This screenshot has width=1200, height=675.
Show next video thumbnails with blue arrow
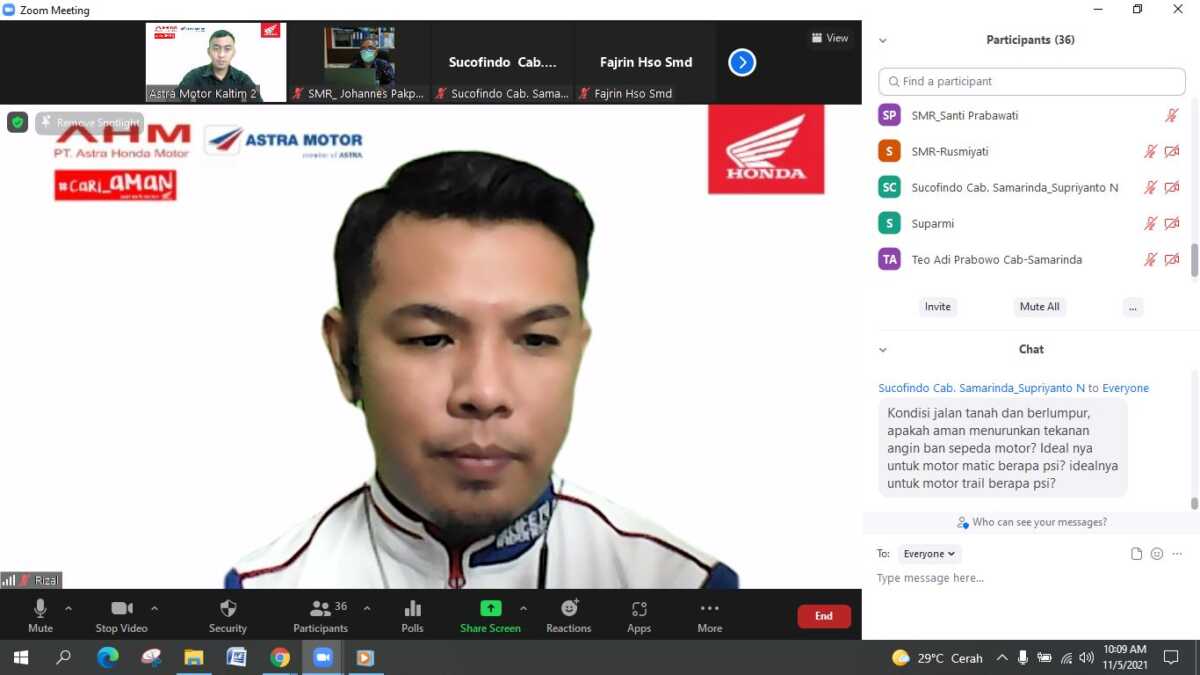coord(742,63)
